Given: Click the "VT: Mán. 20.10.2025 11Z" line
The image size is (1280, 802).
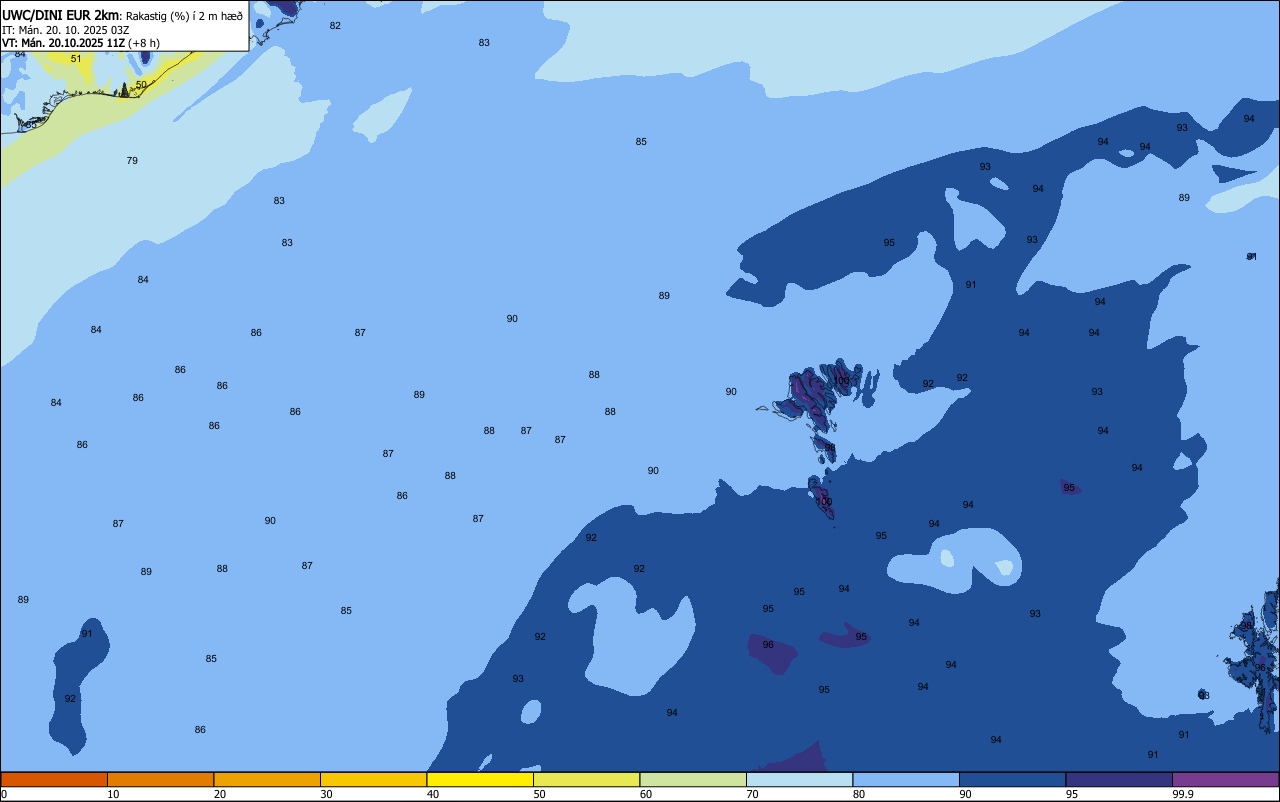Looking at the screenshot, I should (x=63, y=43).
